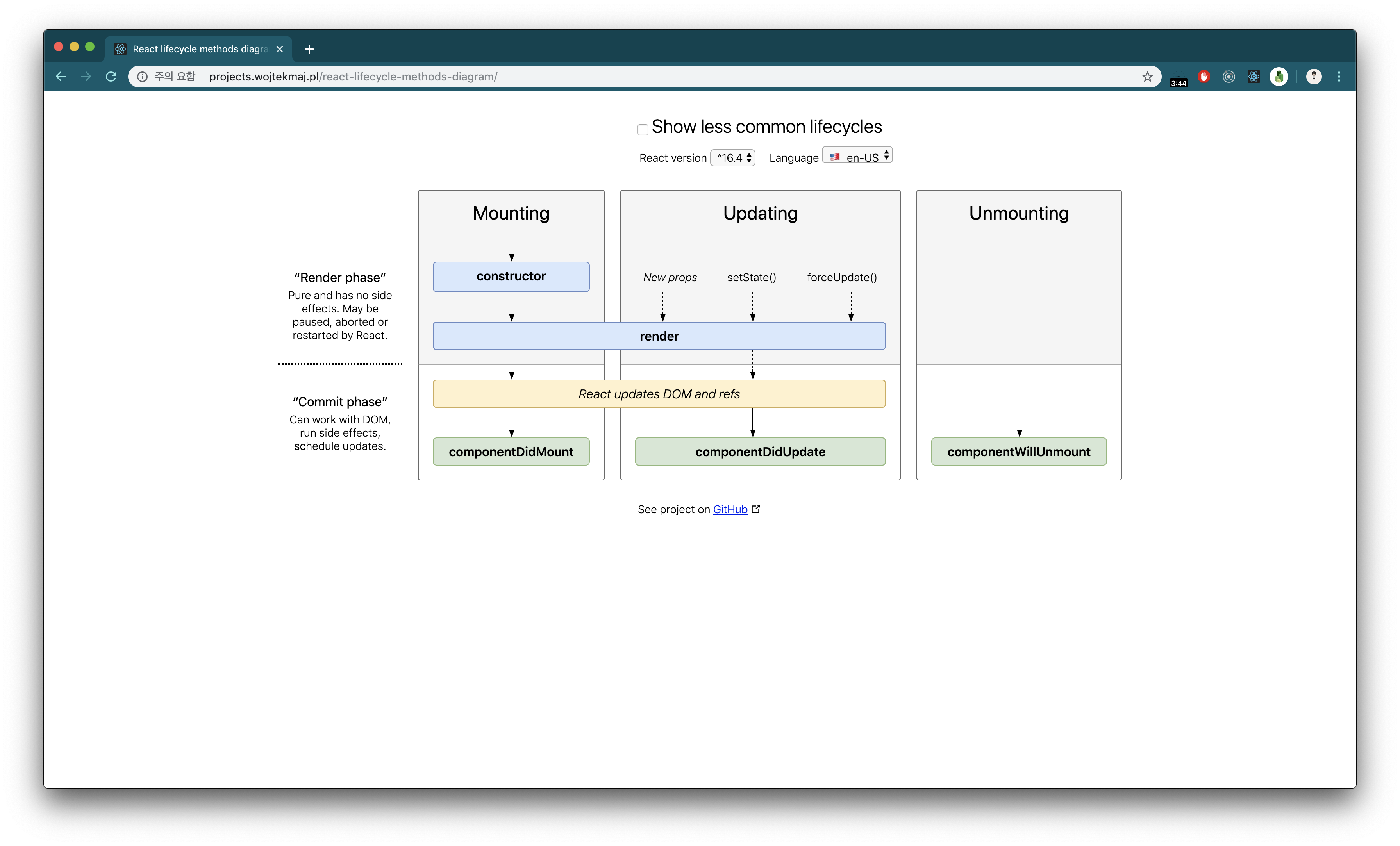Open the React version dropdown

(733, 158)
